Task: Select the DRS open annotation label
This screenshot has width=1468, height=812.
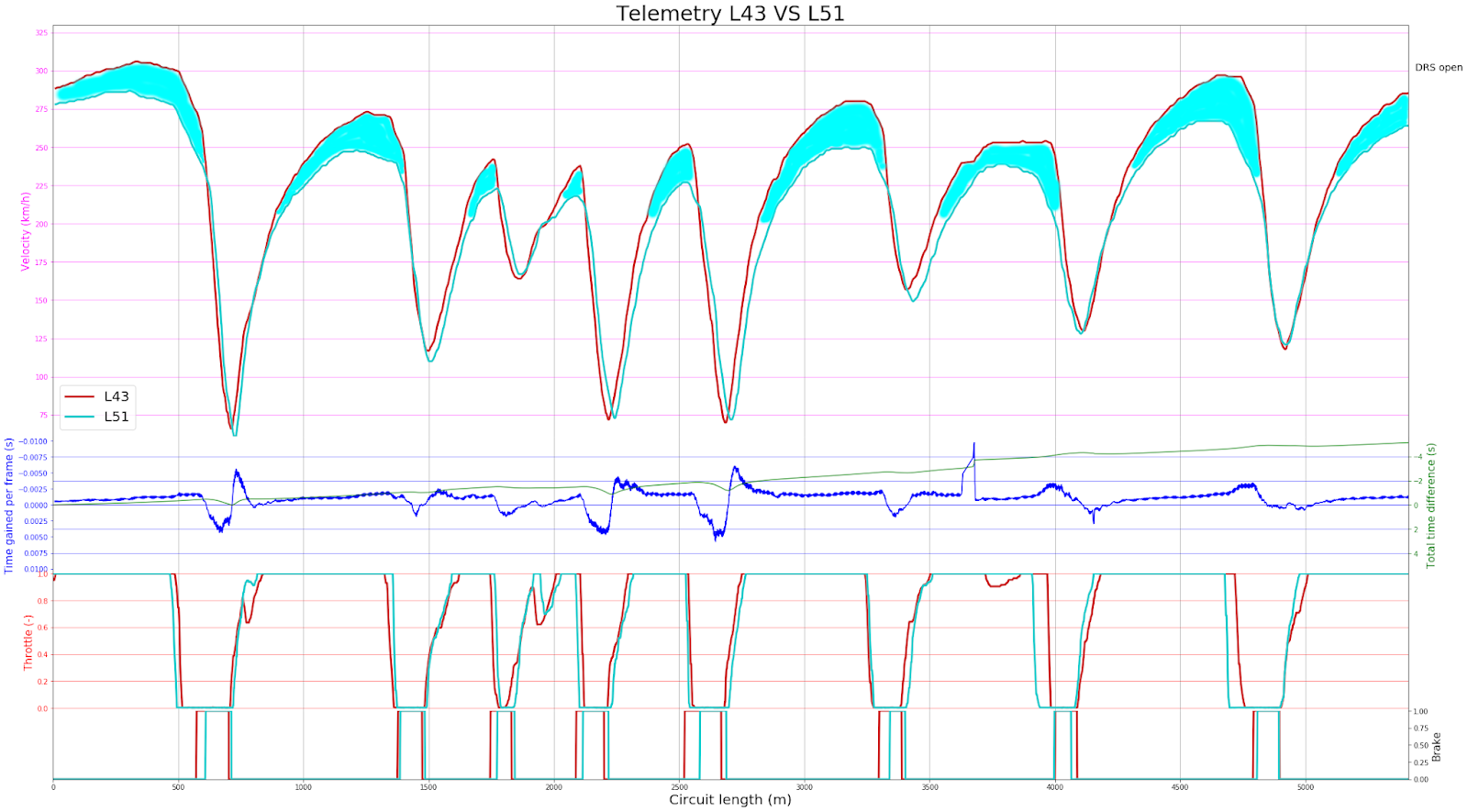Action: [x=1439, y=68]
